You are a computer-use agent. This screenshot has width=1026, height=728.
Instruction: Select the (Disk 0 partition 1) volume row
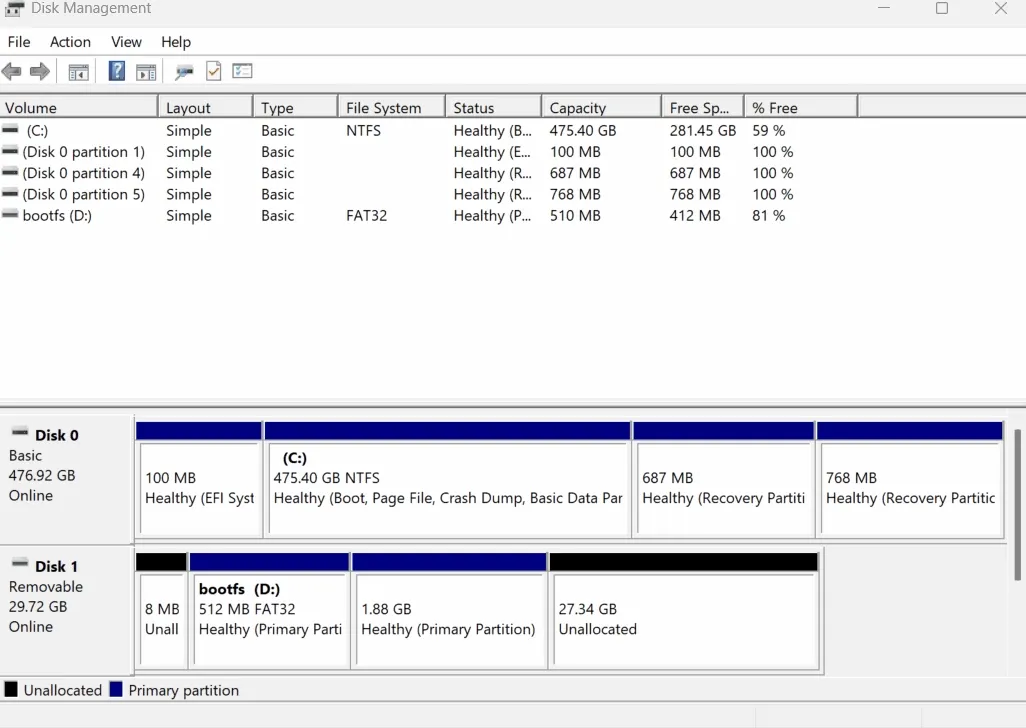(x=429, y=152)
